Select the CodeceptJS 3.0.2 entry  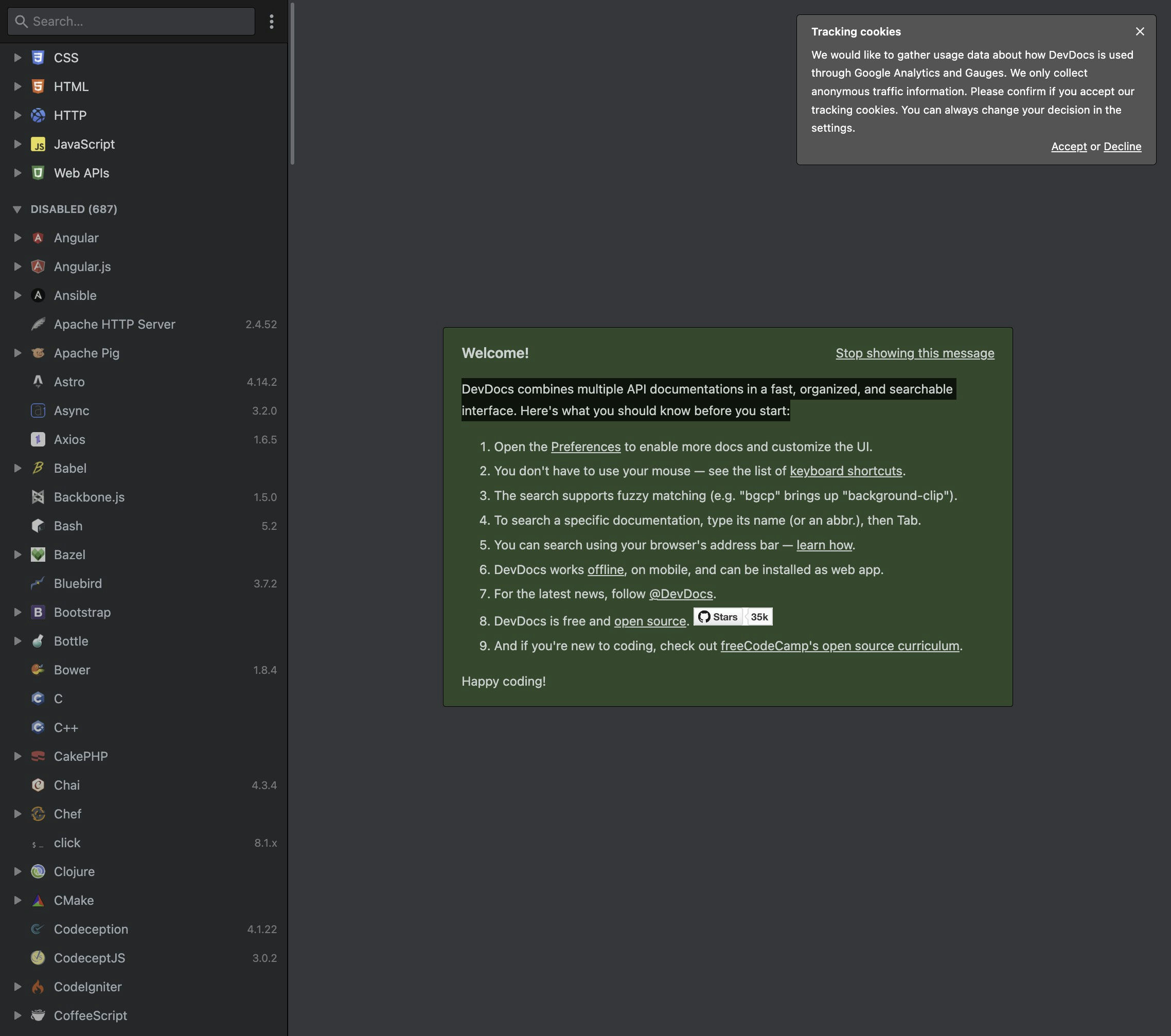click(144, 957)
